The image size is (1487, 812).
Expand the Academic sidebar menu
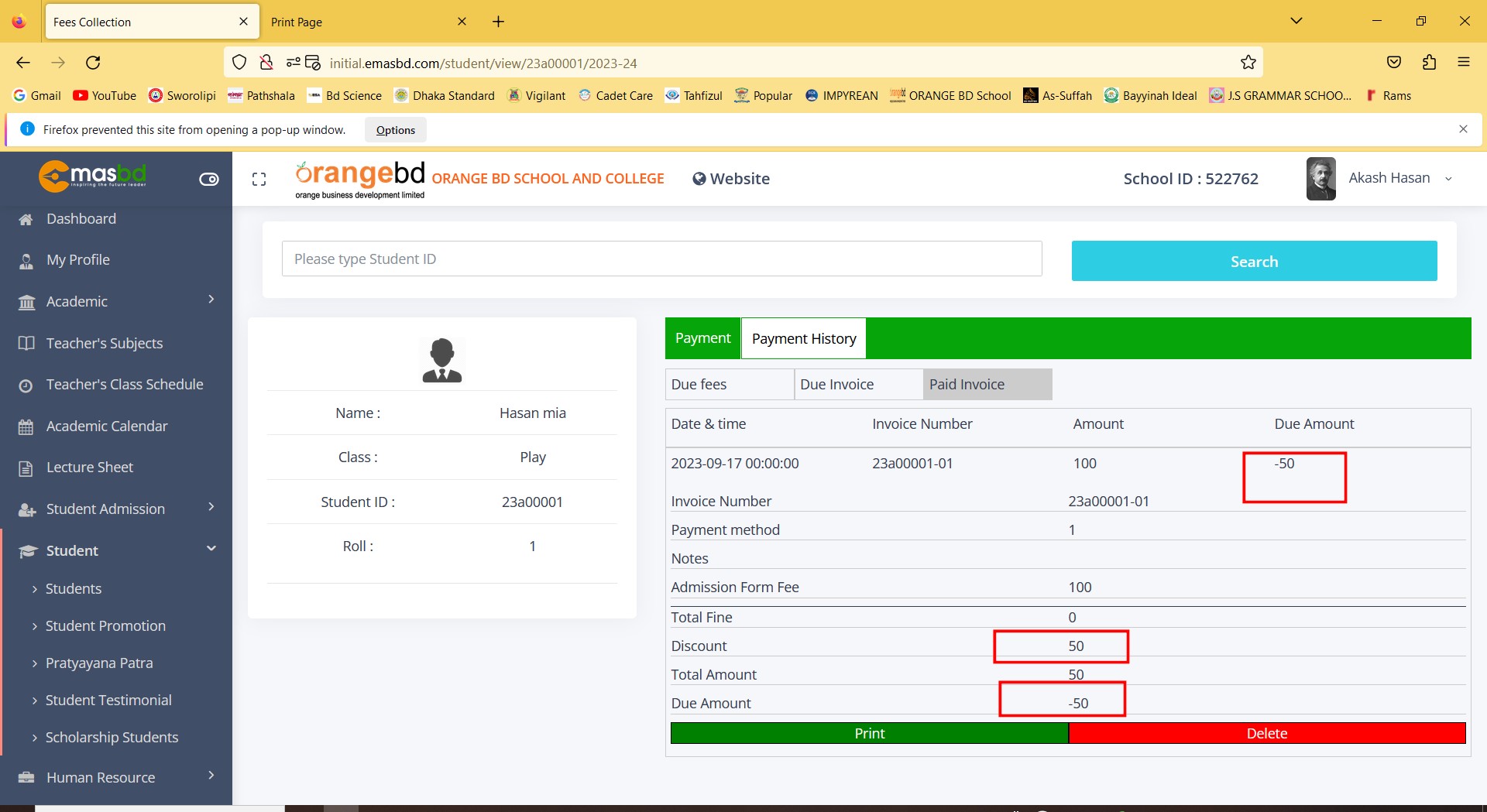point(116,302)
